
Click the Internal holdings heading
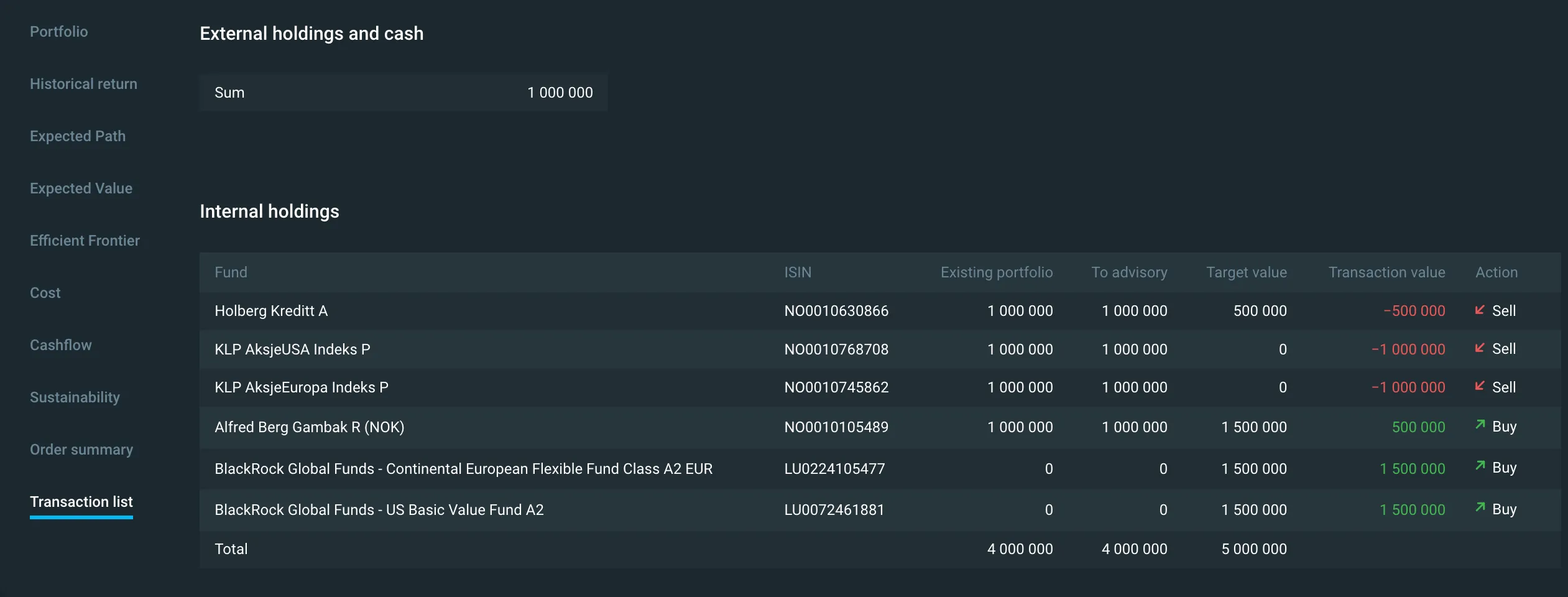click(269, 212)
